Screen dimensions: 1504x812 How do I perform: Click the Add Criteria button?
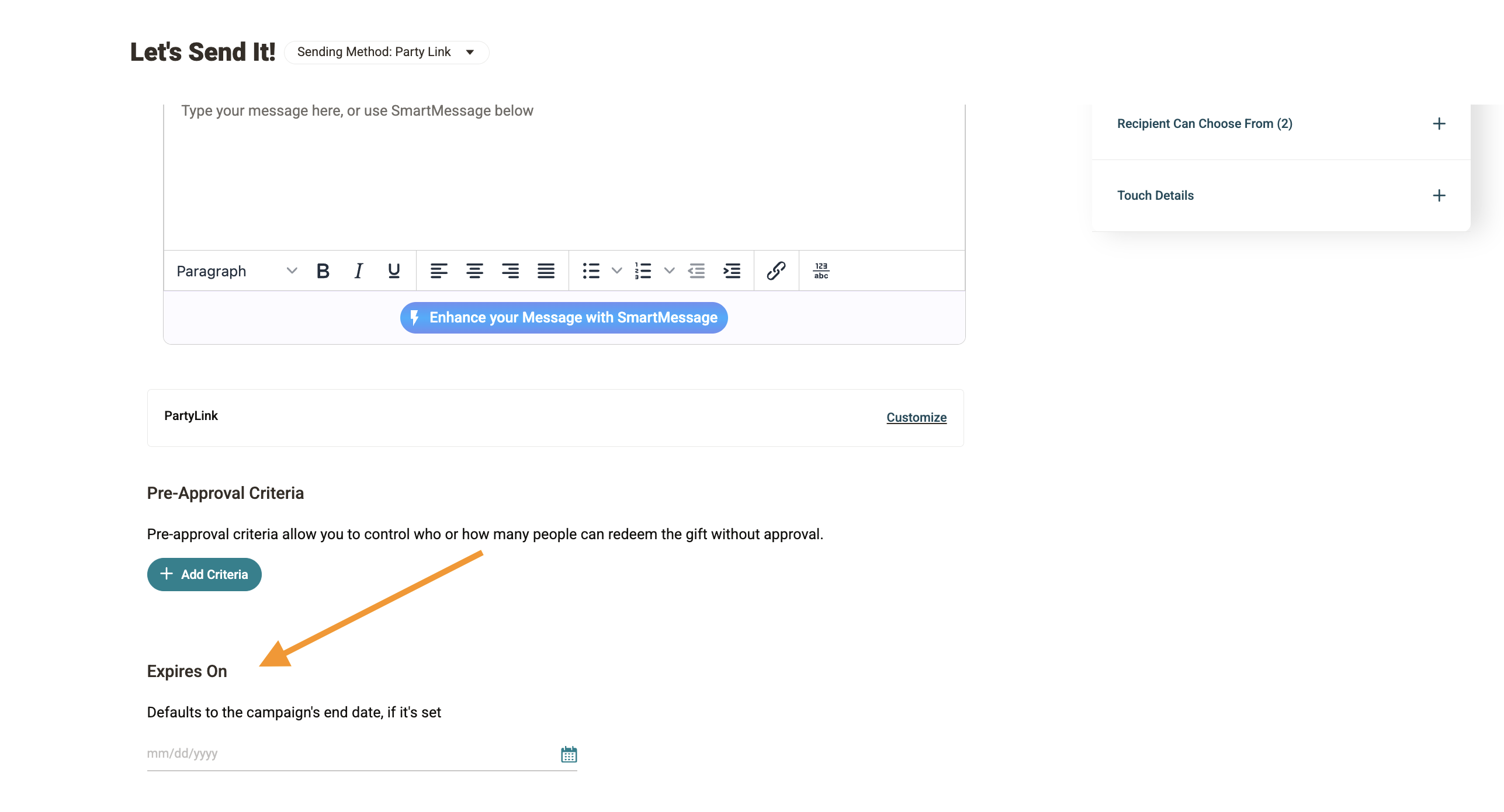(204, 574)
